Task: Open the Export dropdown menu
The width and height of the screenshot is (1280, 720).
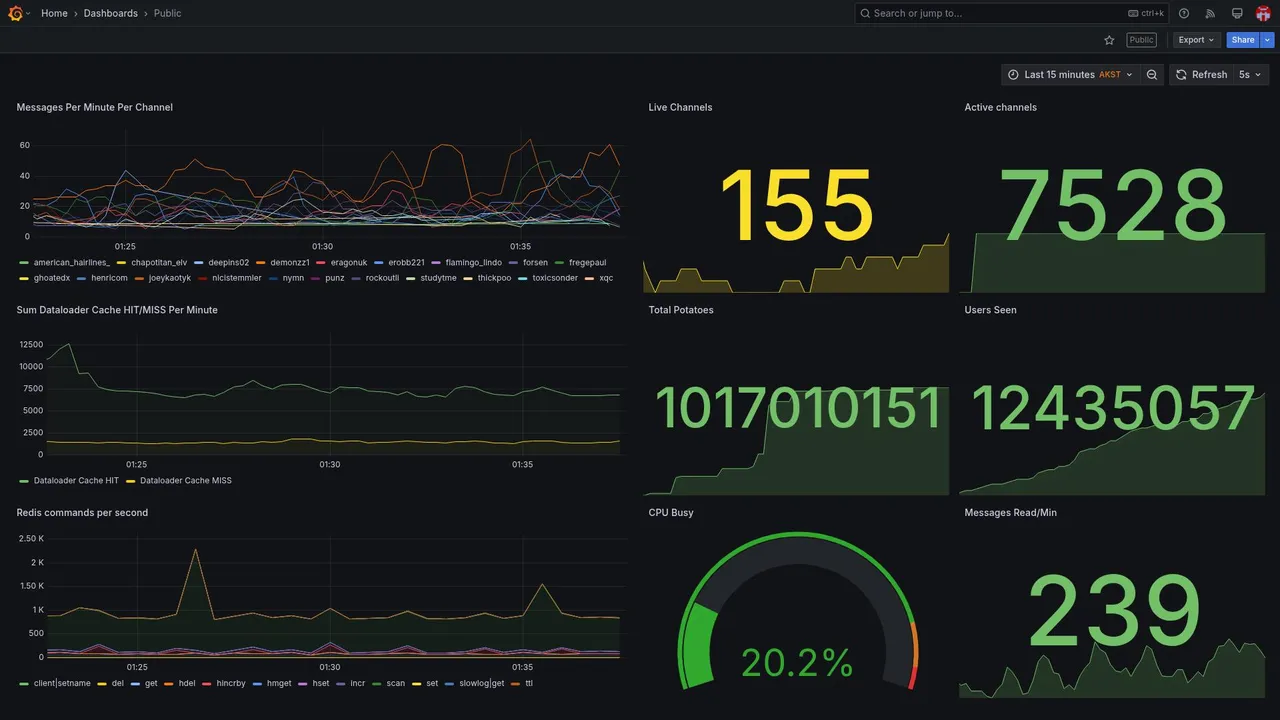Action: pyautogui.click(x=1196, y=40)
